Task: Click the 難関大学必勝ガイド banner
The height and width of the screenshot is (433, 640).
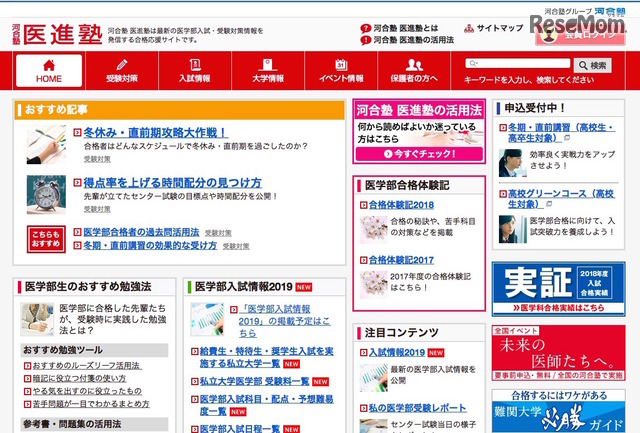Action: click(x=558, y=411)
